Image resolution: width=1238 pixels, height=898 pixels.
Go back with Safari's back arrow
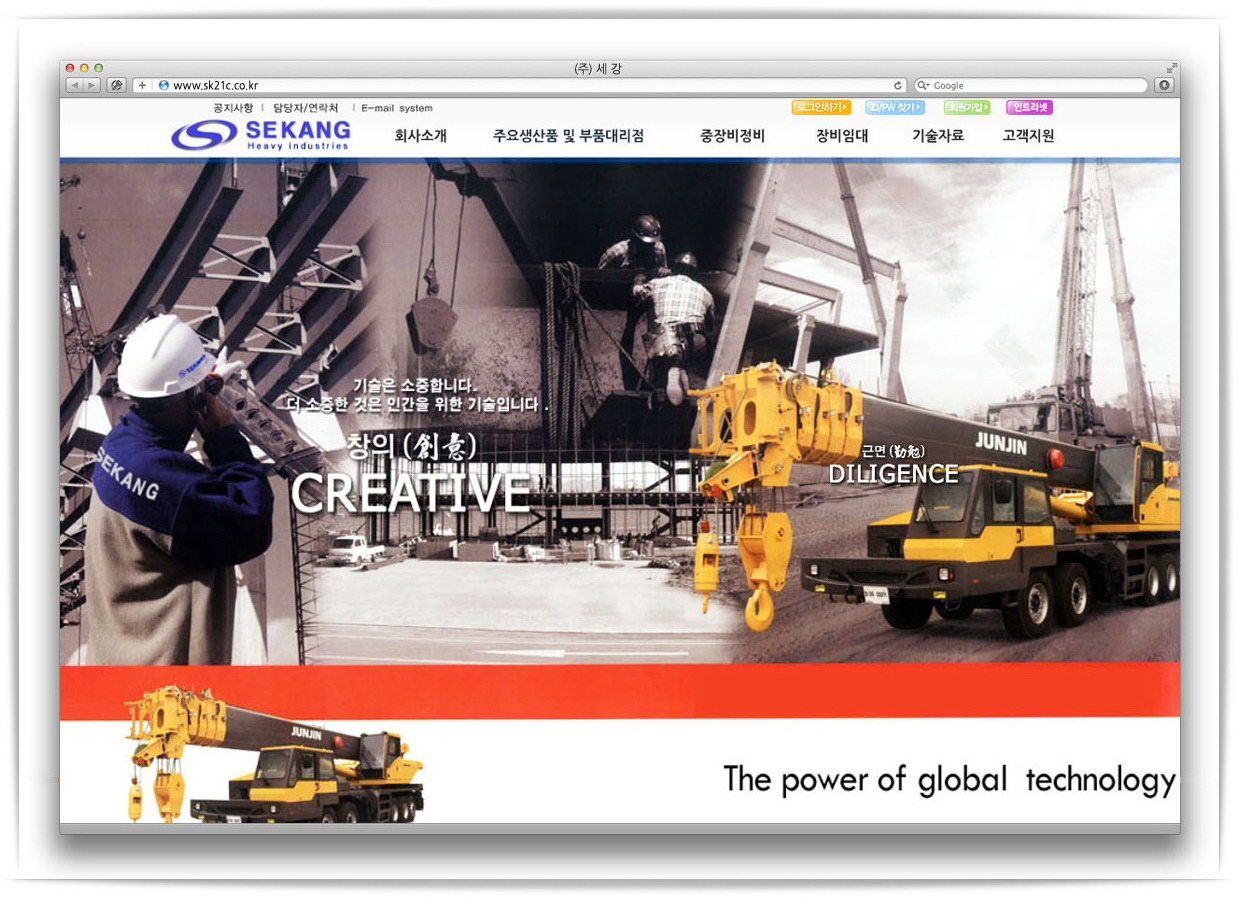pos(75,86)
